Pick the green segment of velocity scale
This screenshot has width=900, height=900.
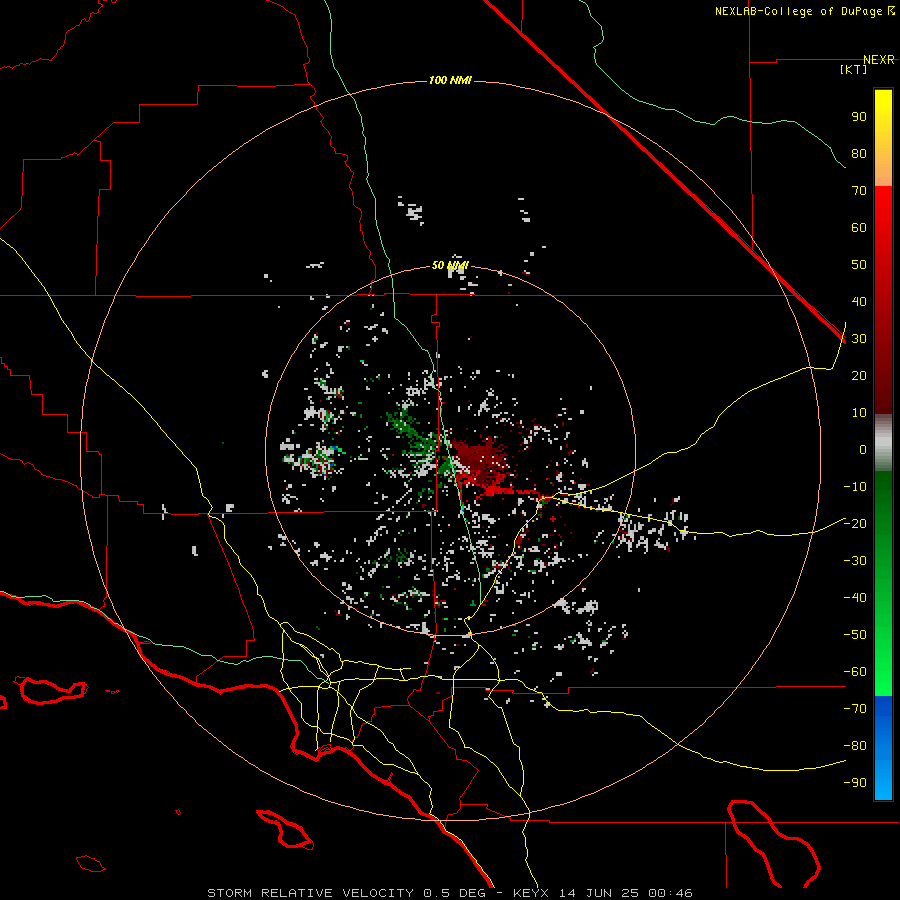point(883,583)
